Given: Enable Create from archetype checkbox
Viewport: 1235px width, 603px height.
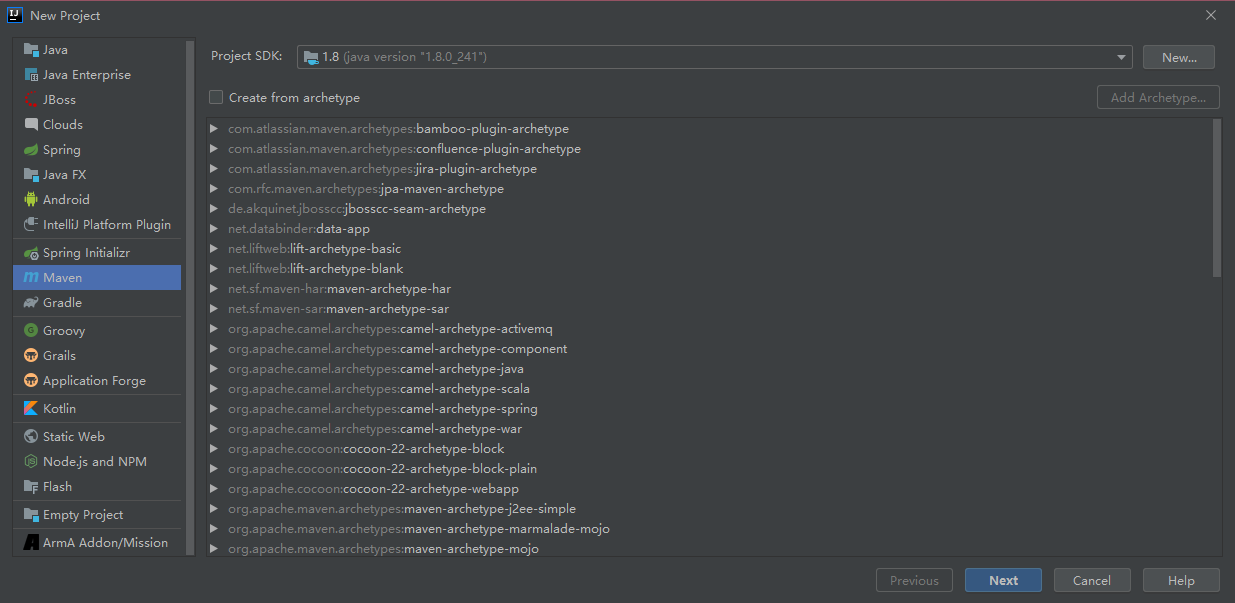Looking at the screenshot, I should pos(216,98).
